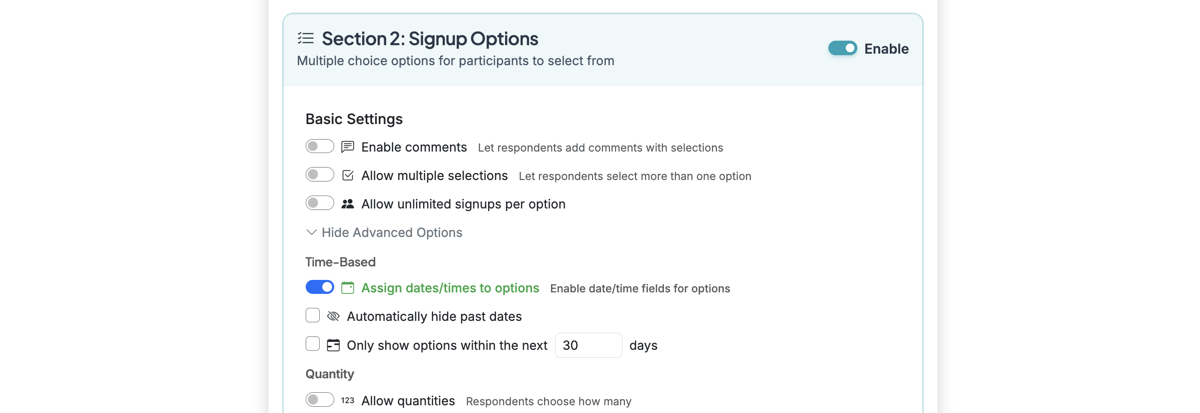This screenshot has height=413, width=1200.
Task: Click the Section 2: Signup Options heading
Action: (x=430, y=38)
